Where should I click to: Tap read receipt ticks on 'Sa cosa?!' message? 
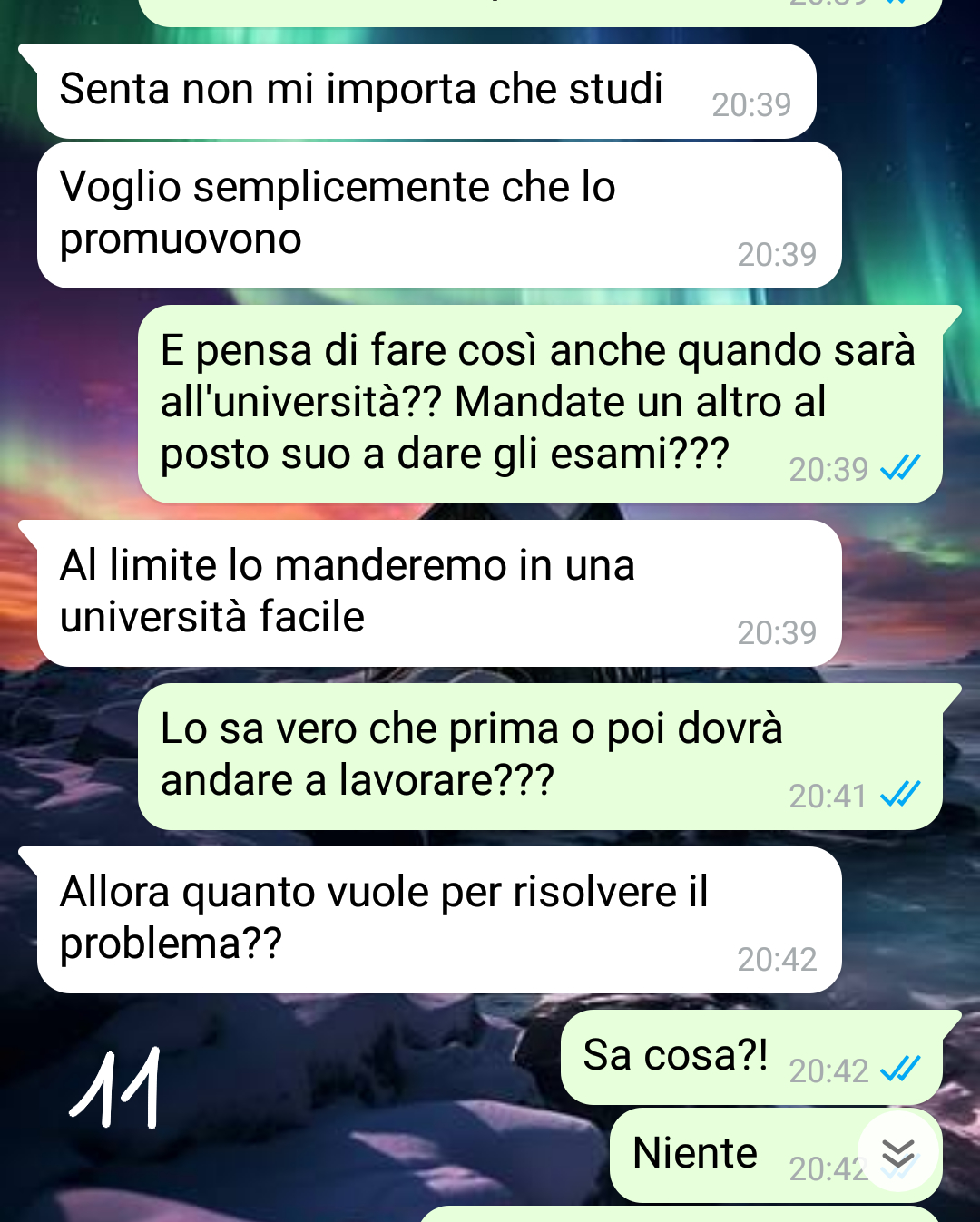[x=901, y=1070]
